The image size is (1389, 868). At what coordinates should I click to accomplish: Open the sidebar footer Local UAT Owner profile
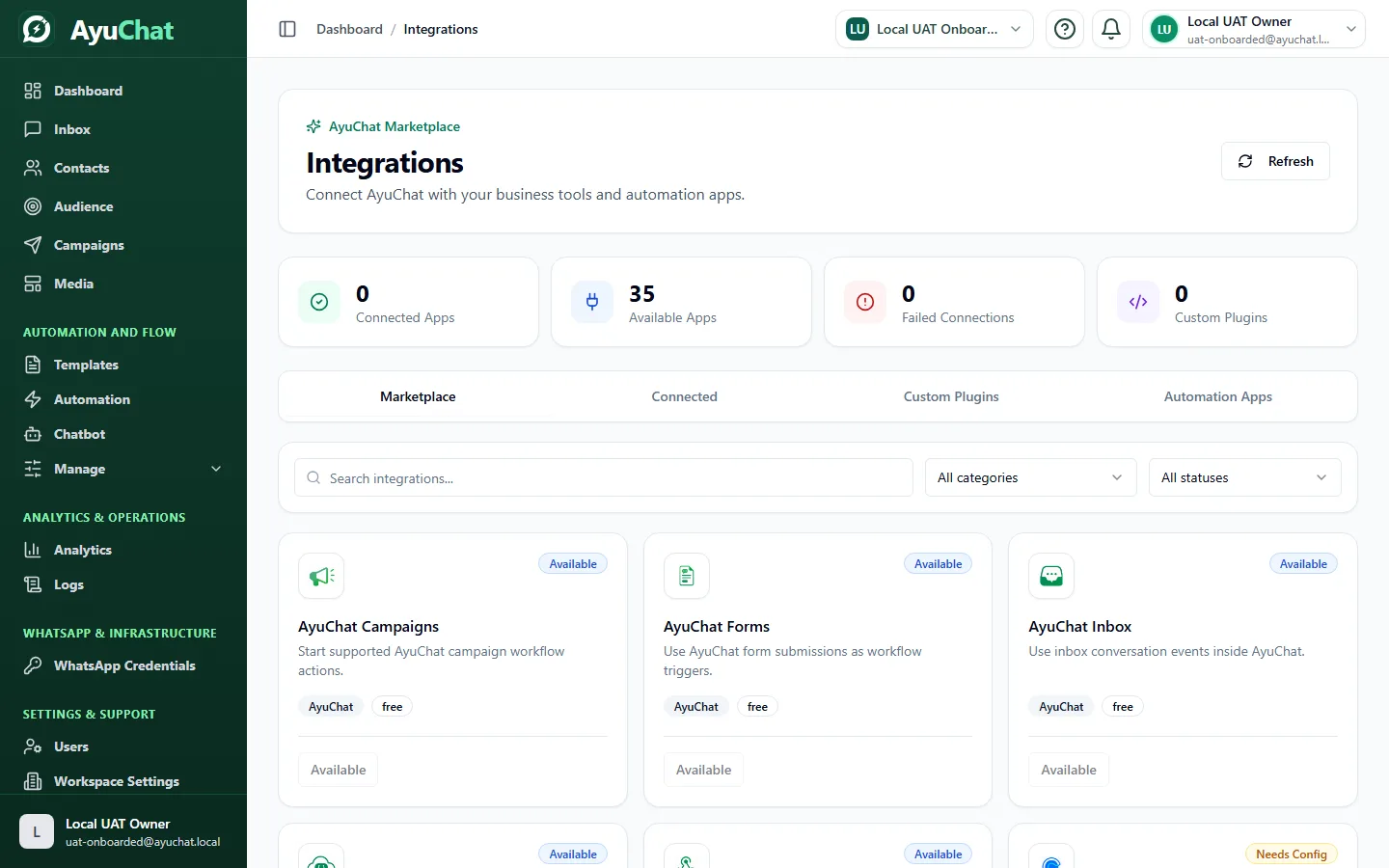click(123, 831)
